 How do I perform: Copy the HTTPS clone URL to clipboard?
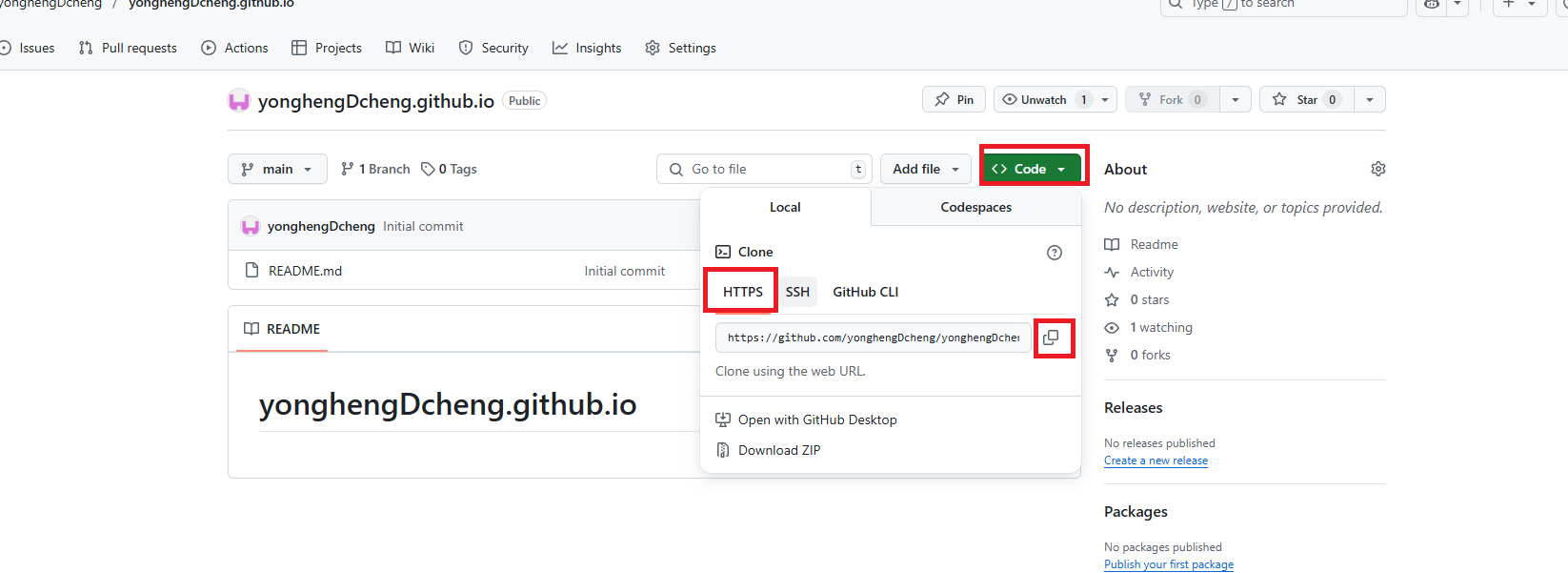coord(1051,338)
